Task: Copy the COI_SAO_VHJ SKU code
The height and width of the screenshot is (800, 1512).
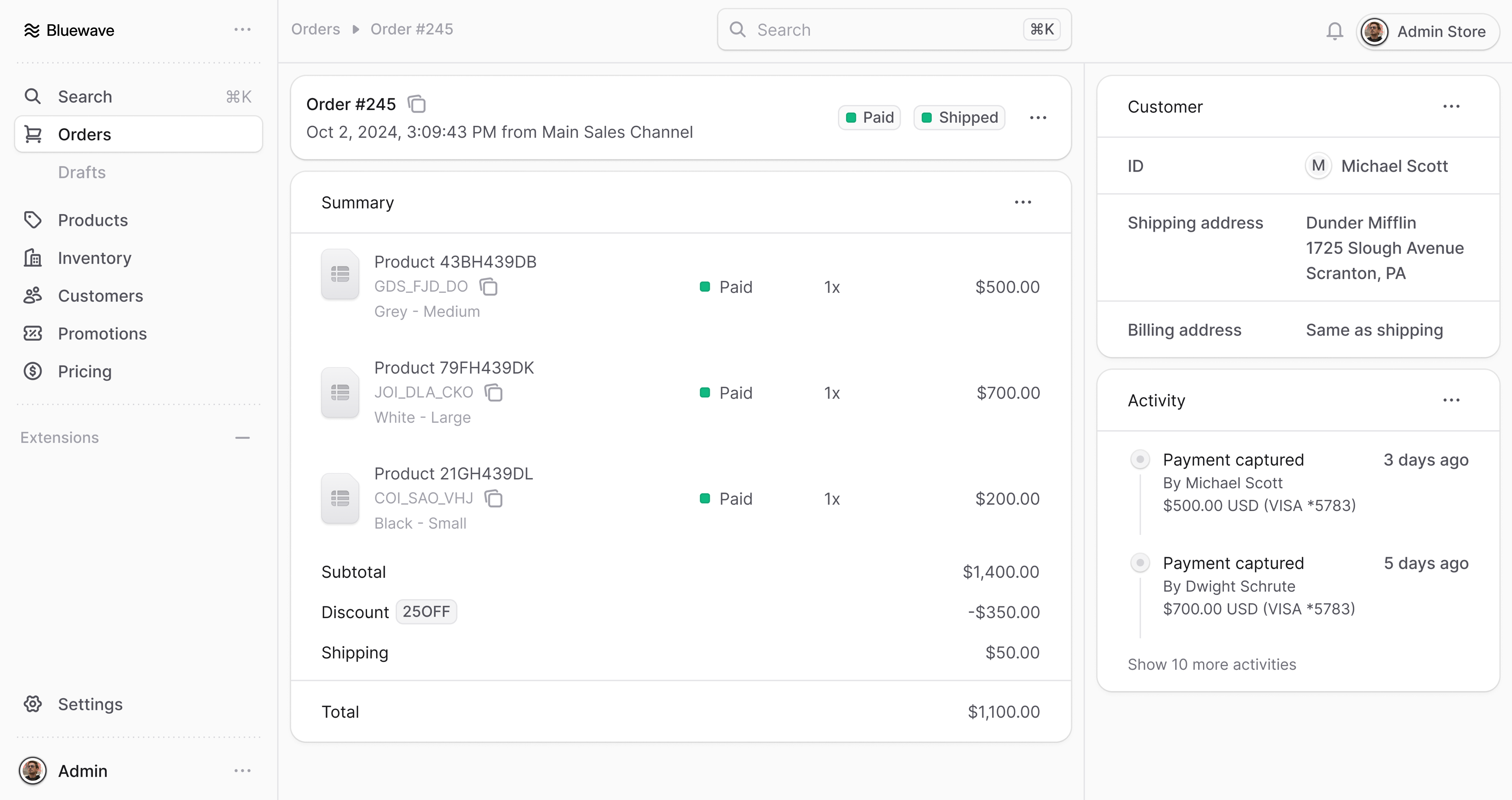Action: point(494,498)
